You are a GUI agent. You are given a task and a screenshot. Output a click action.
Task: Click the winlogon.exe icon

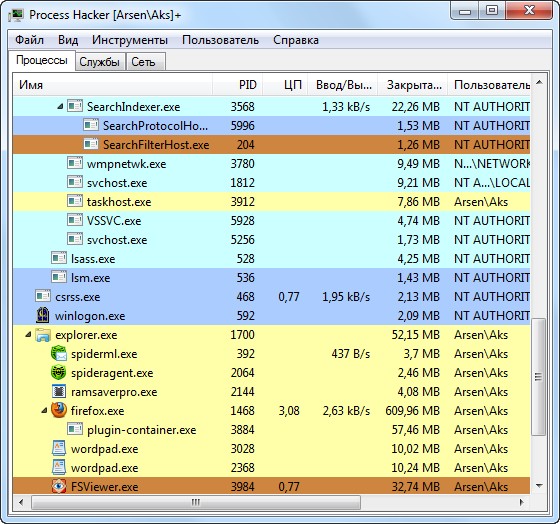(x=43, y=315)
